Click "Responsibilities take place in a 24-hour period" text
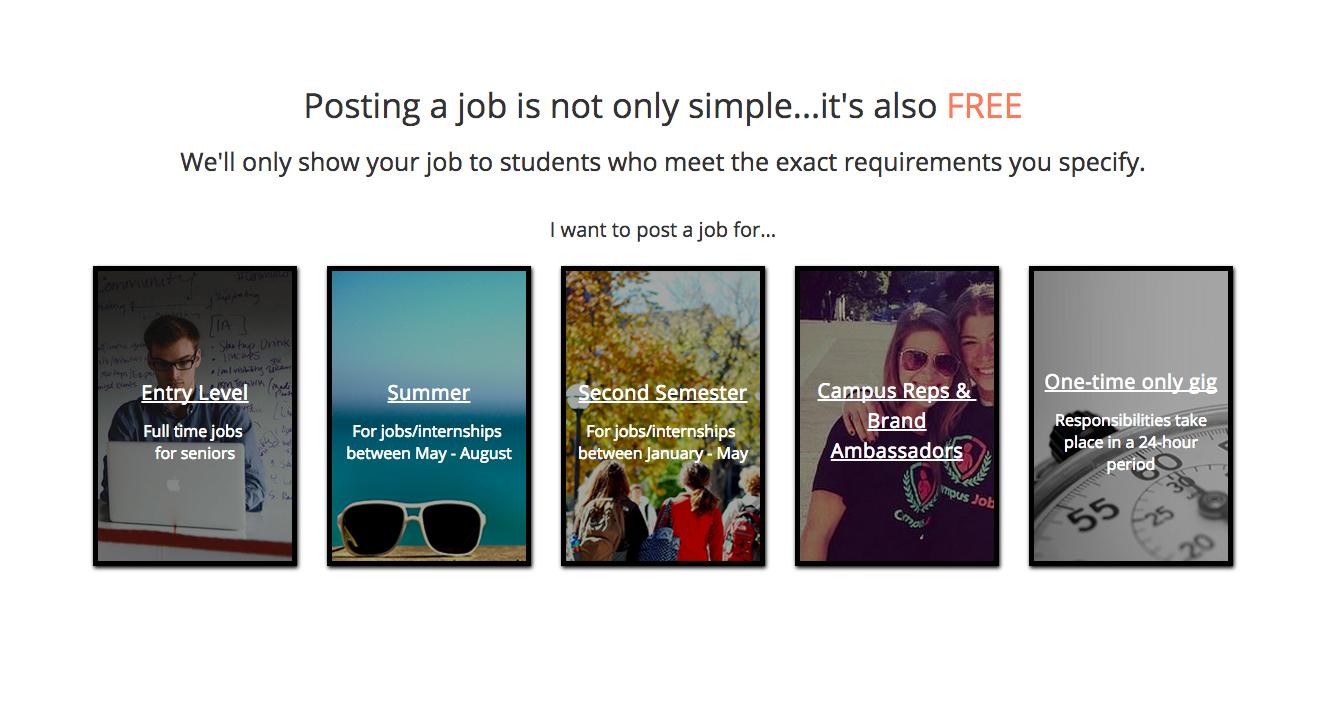Screen dimensions: 1327x716 coord(1130,442)
